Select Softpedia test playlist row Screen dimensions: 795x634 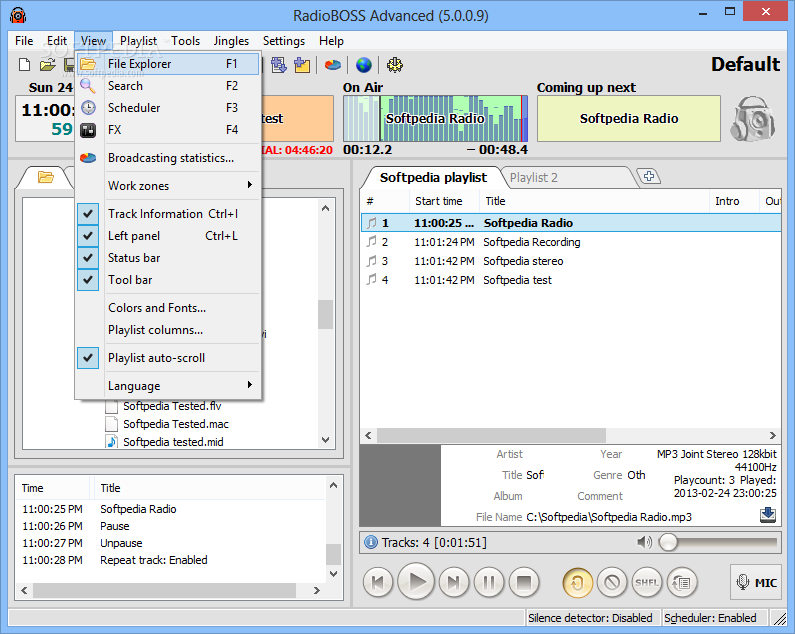click(571, 280)
